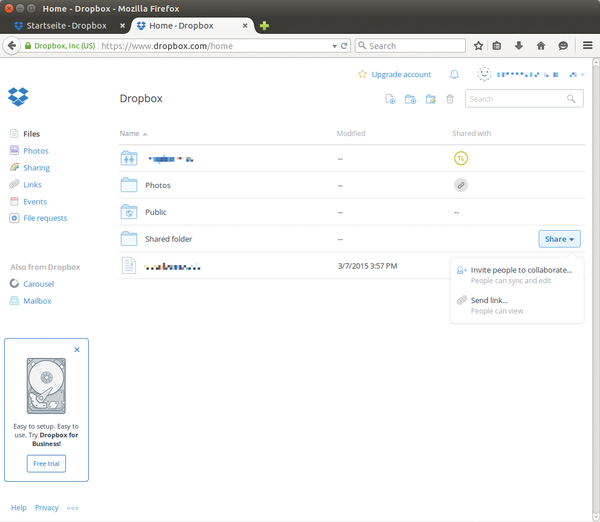The height and width of the screenshot is (522, 600).
Task: Open the Carousel link
Action: (x=39, y=284)
